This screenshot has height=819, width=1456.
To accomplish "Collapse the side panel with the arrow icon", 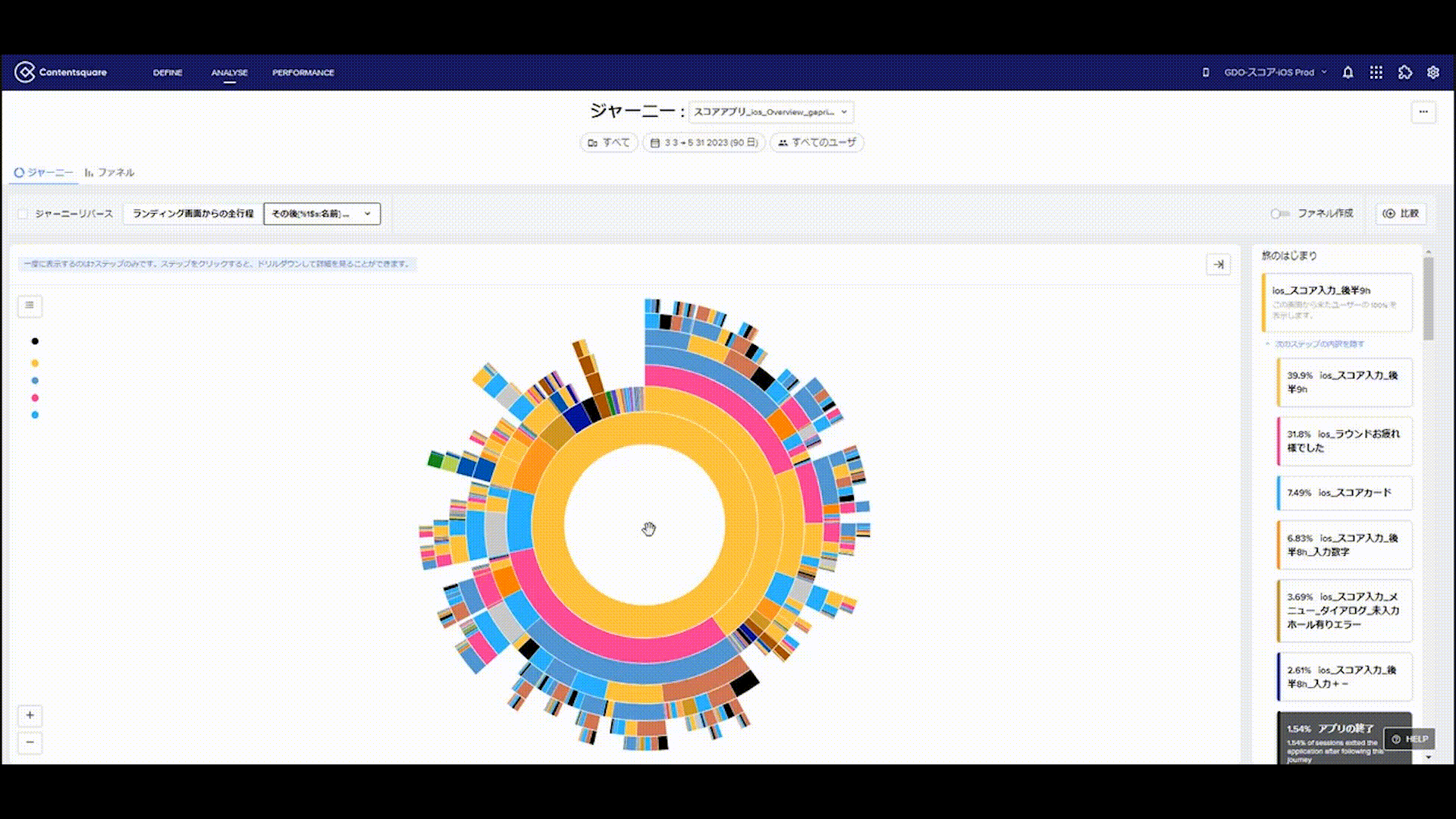I will 1220,265.
